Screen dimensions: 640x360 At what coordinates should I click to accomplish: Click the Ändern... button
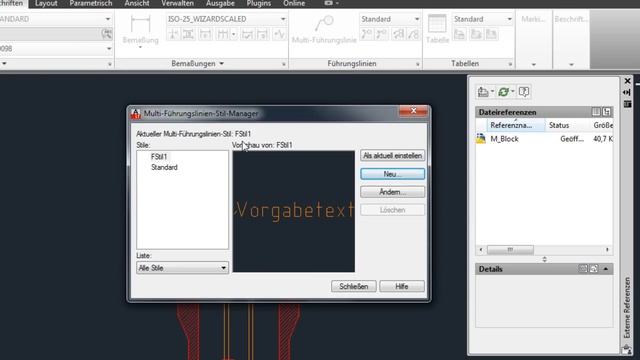(x=392, y=192)
